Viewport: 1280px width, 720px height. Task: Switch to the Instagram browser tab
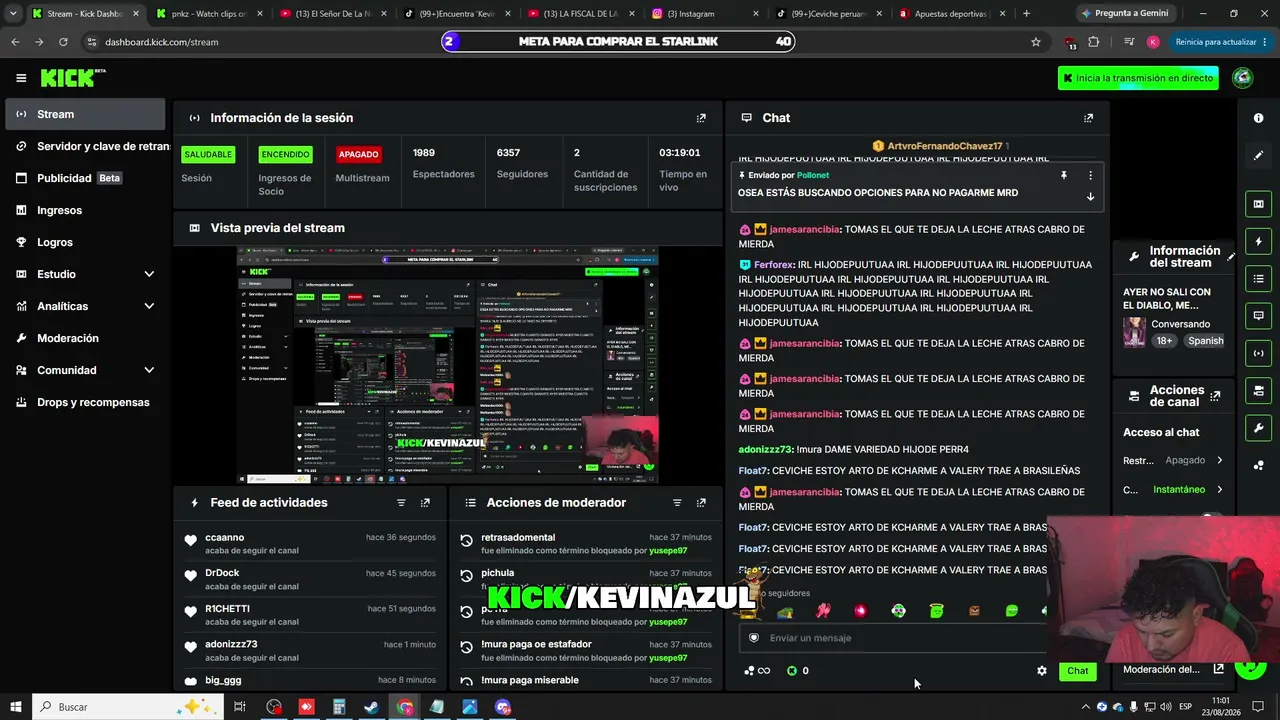(x=706, y=14)
